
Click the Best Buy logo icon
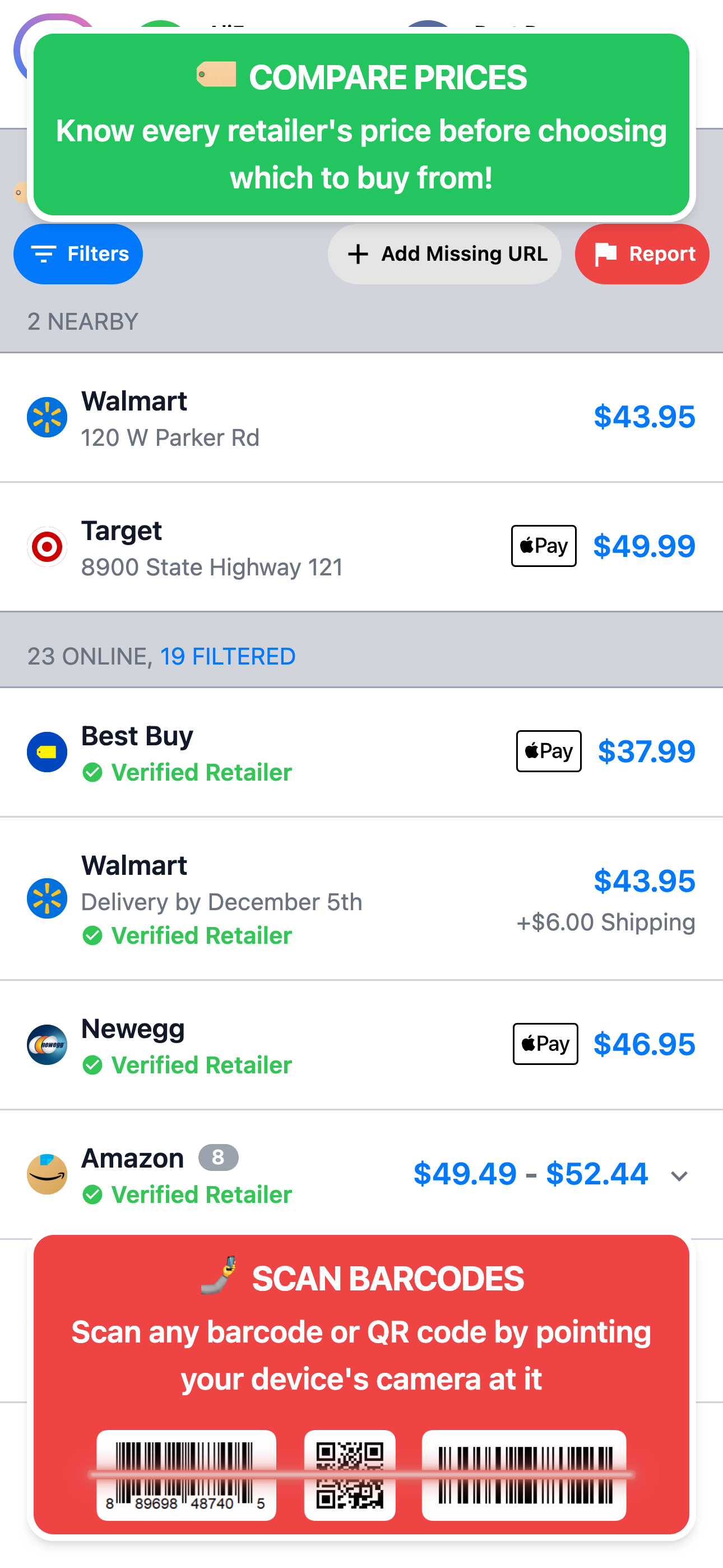[47, 751]
